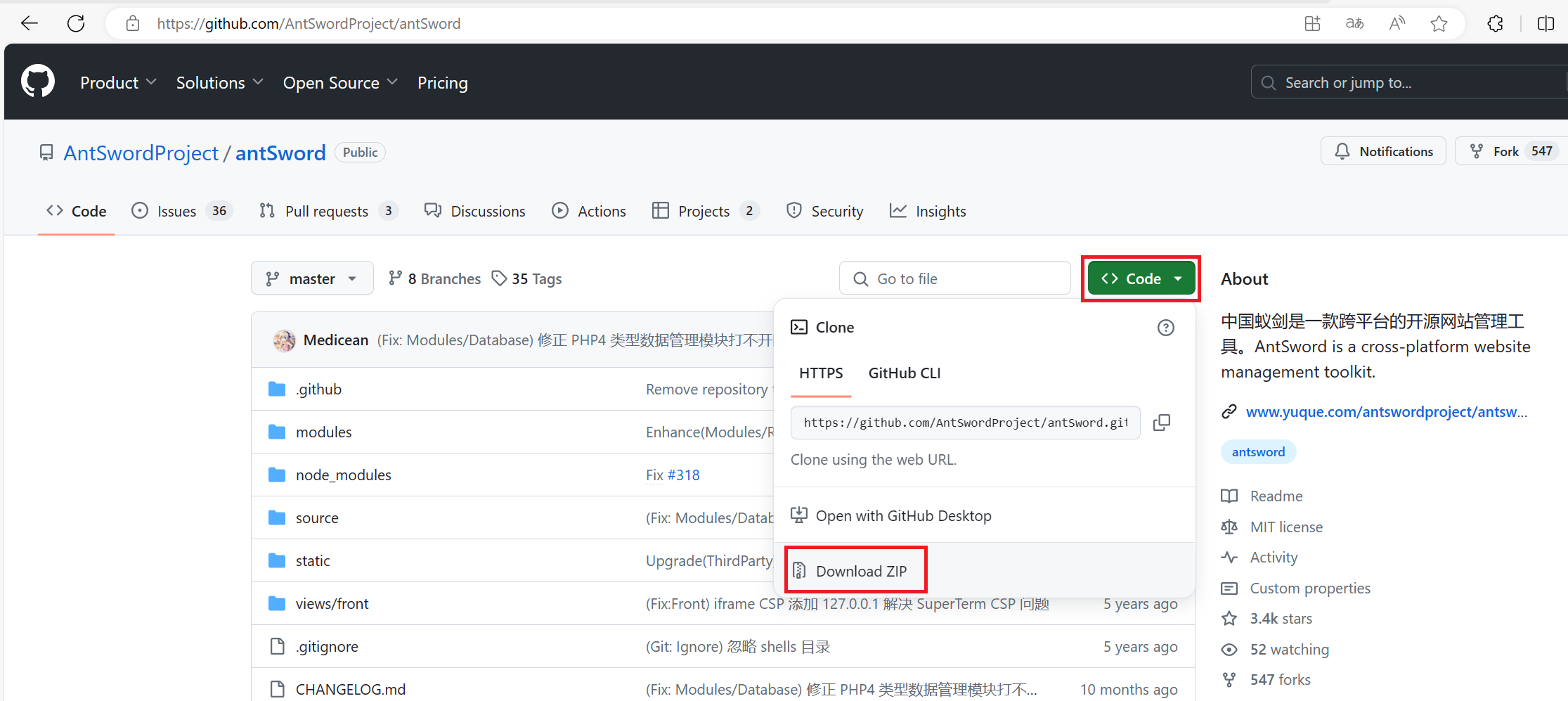Open the modules folder
The width and height of the screenshot is (1568, 701).
pos(324,432)
